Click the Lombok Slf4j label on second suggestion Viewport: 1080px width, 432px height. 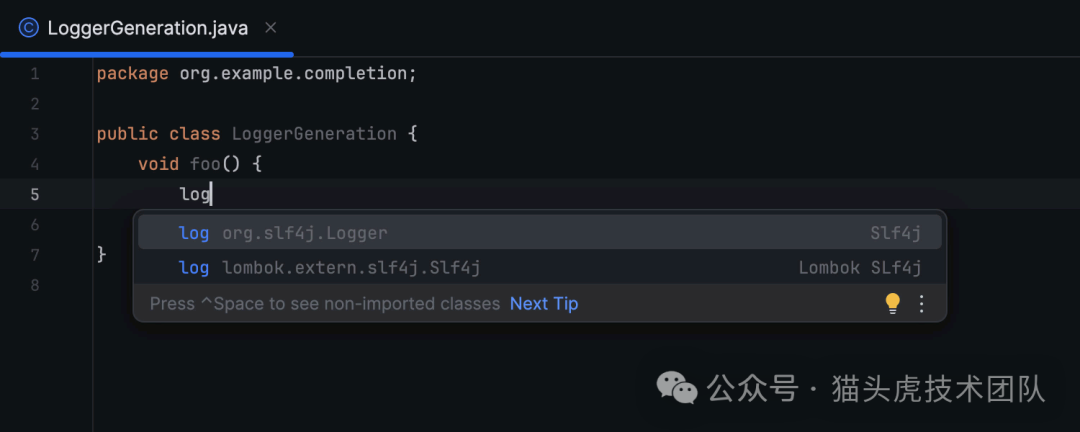(x=859, y=267)
